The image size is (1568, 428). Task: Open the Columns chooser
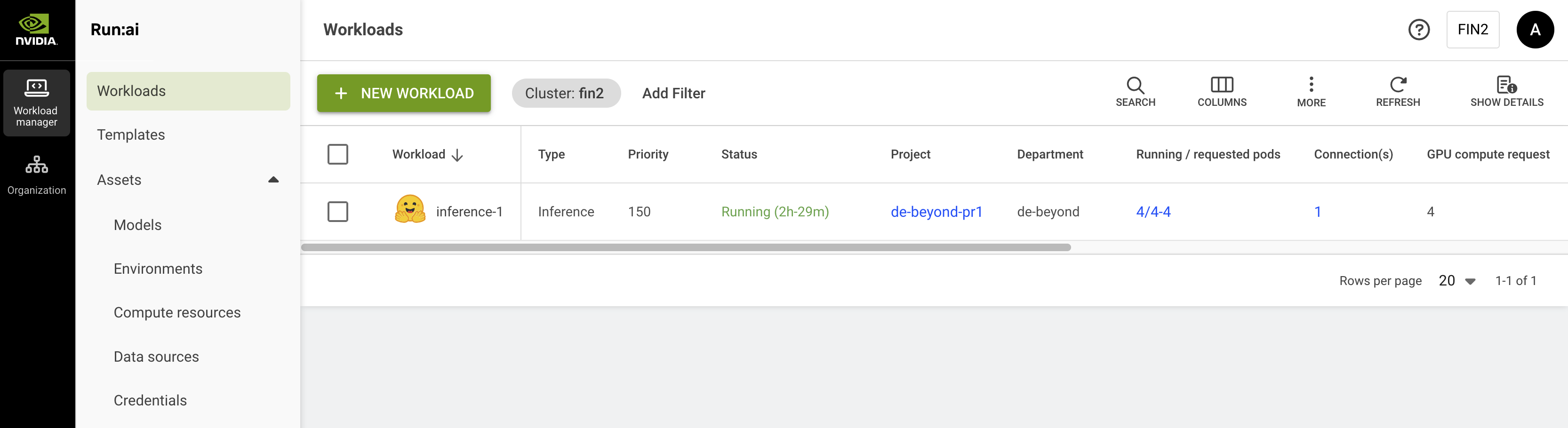tap(1222, 92)
